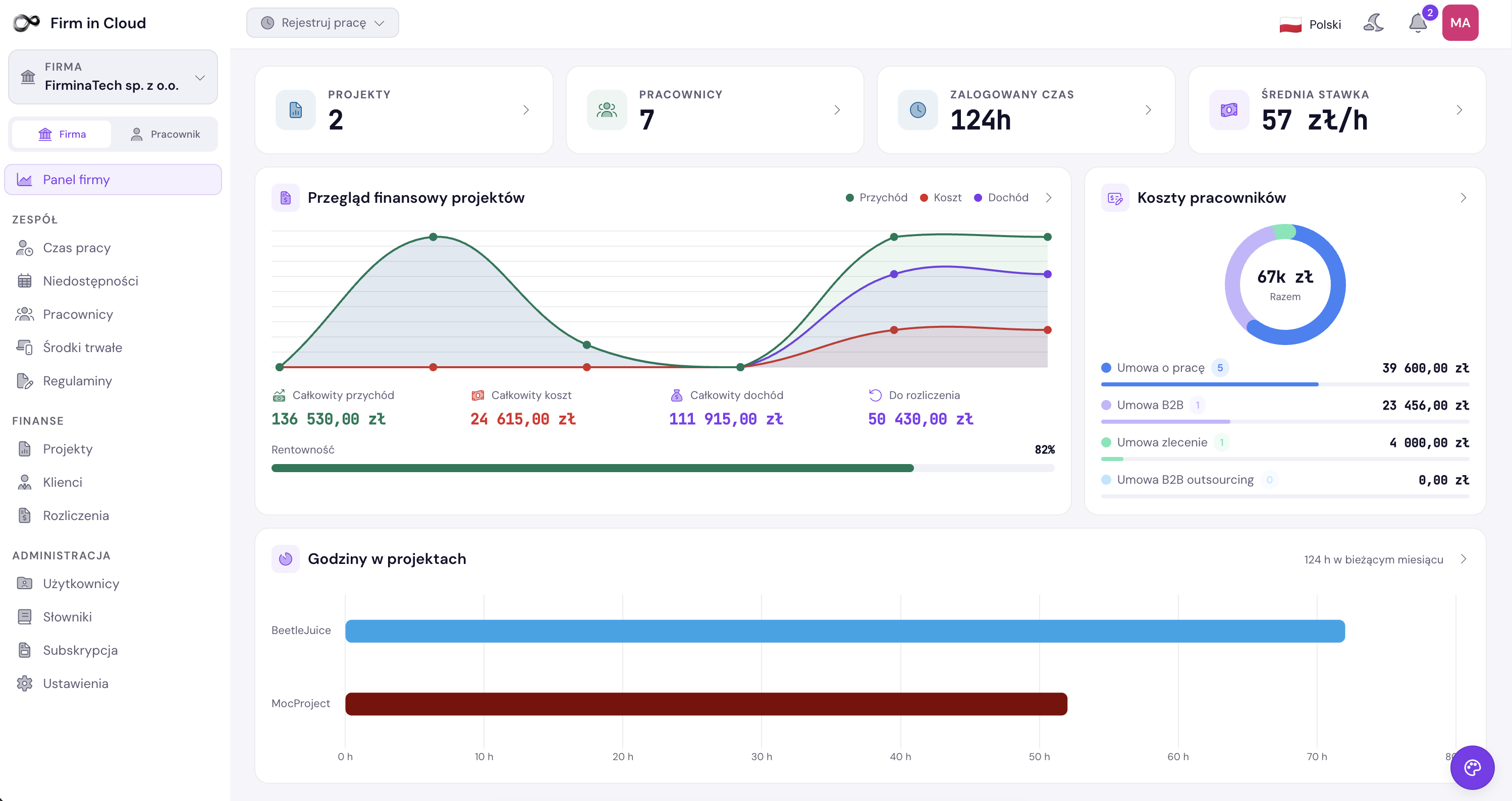Expand the Zalogowany czas card chevron
This screenshot has width=1512, height=801.
[x=1148, y=110]
